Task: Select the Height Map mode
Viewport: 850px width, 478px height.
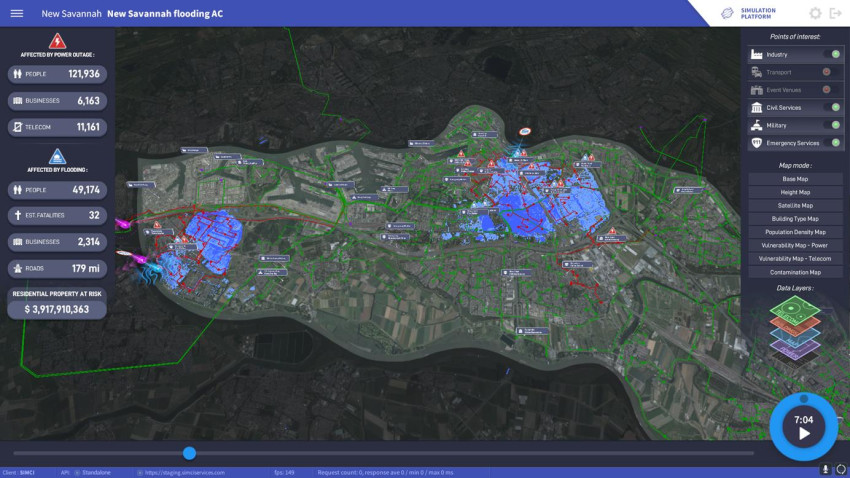Action: click(x=795, y=192)
